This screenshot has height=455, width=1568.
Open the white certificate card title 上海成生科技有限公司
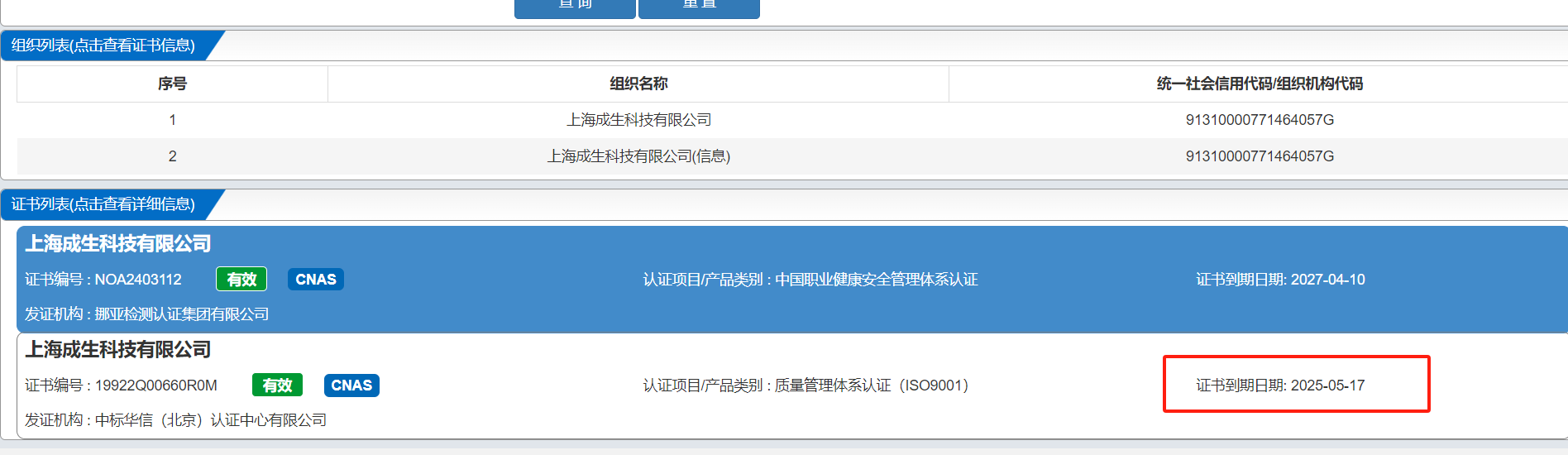pyautogui.click(x=118, y=350)
